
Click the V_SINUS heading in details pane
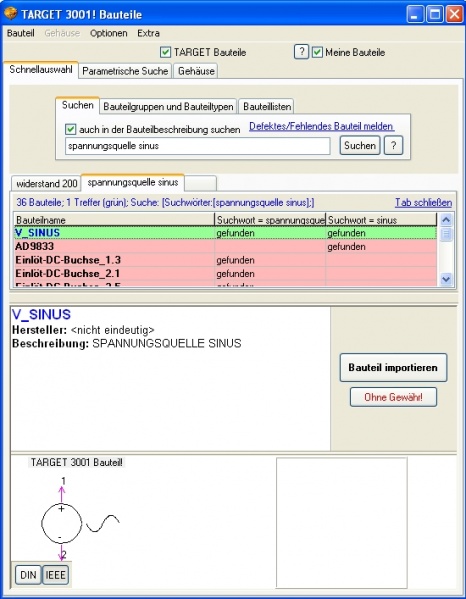(x=41, y=314)
